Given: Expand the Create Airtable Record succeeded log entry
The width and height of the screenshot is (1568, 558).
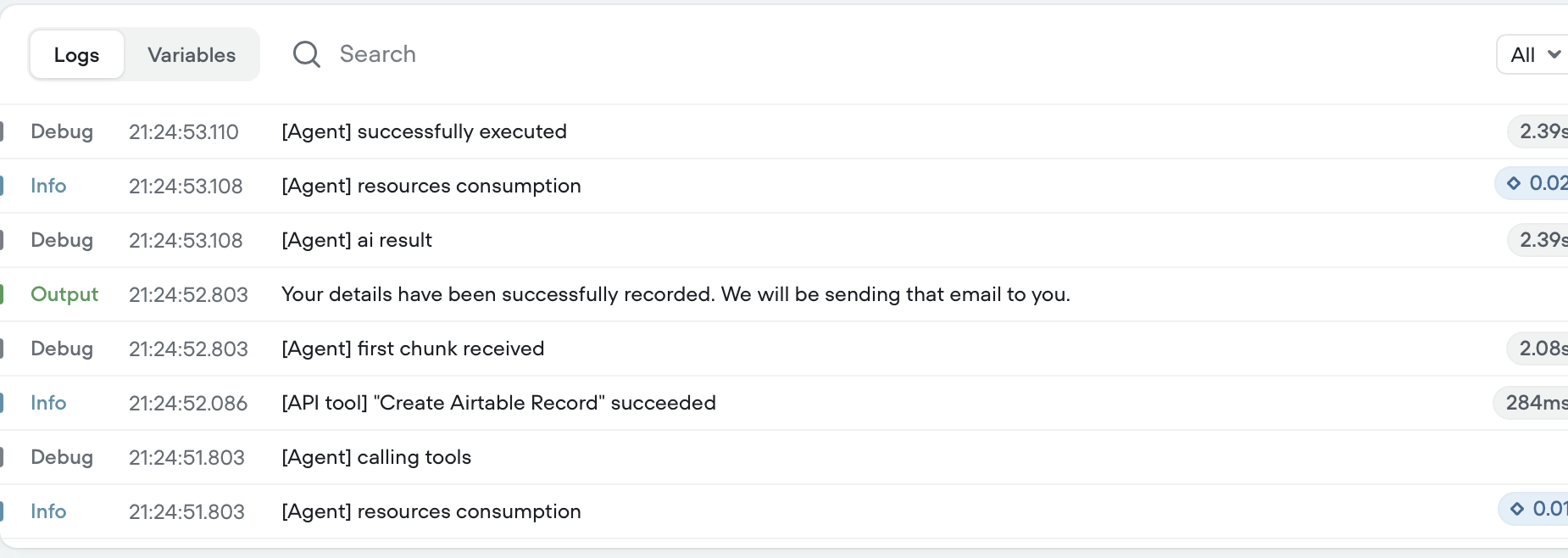Looking at the screenshot, I should coord(784,403).
